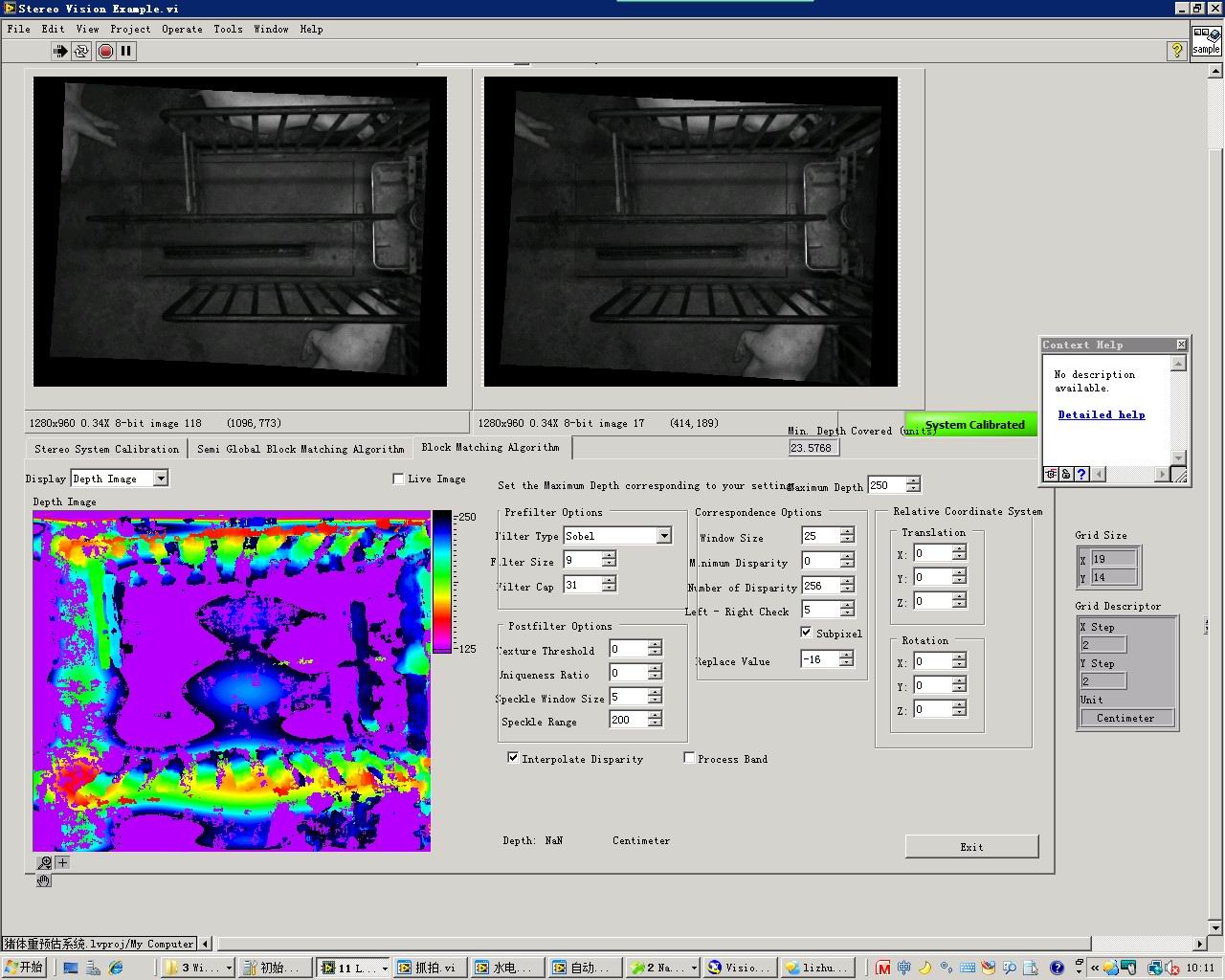The image size is (1225, 980).
Task: Open the Detailed help link
Action: point(1102,414)
